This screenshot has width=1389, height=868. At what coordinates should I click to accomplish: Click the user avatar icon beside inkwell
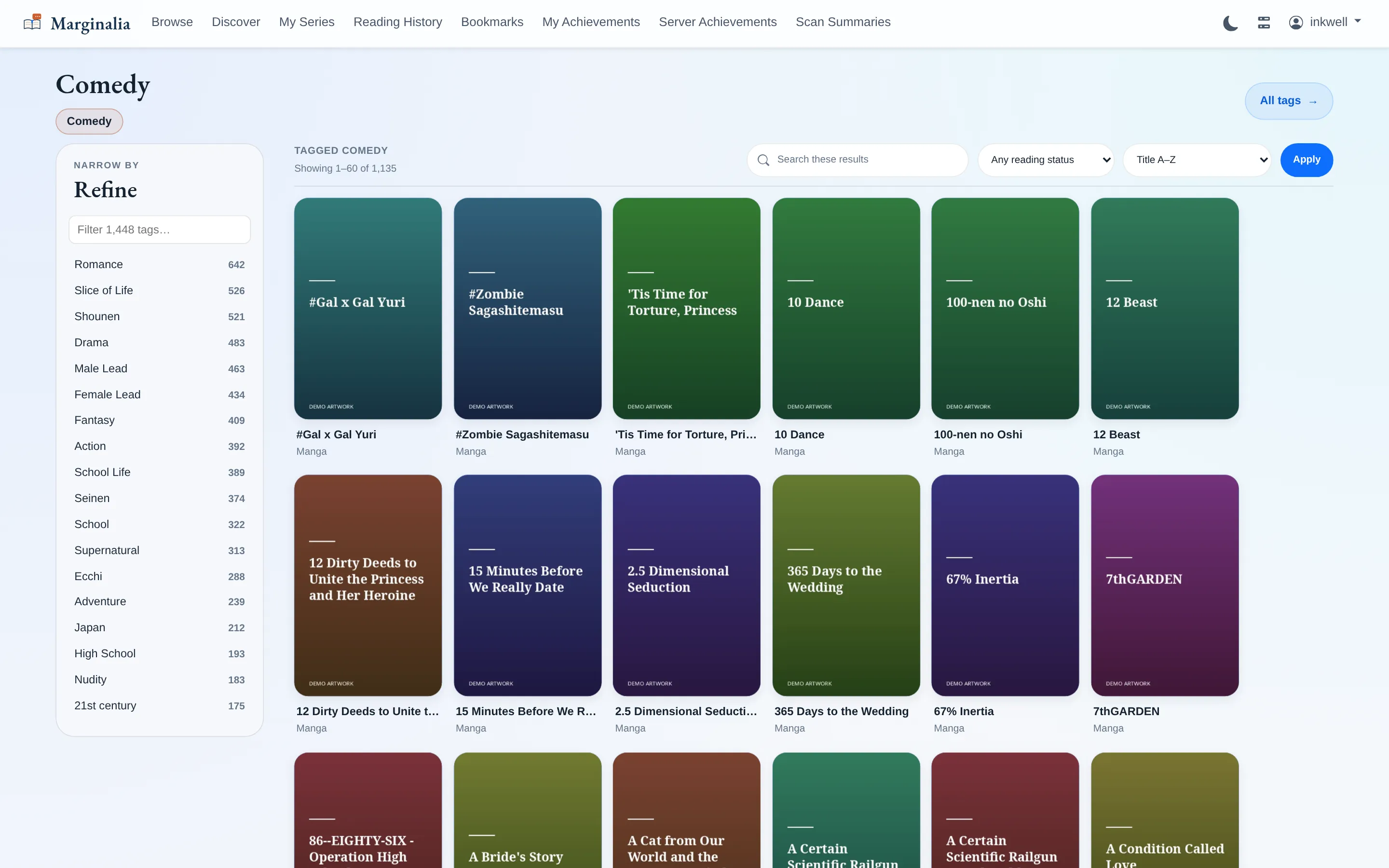(1295, 22)
